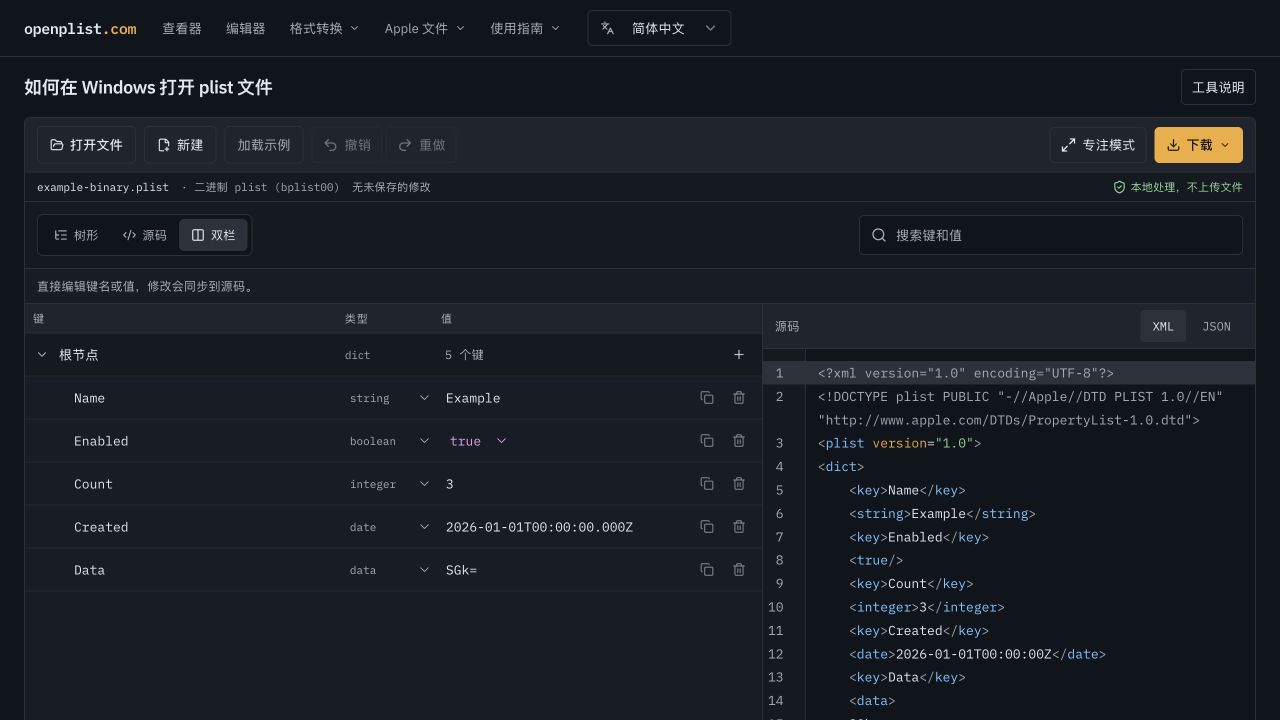The width and height of the screenshot is (1280, 720).
Task: Switch to 源码 source view
Action: [145, 235]
